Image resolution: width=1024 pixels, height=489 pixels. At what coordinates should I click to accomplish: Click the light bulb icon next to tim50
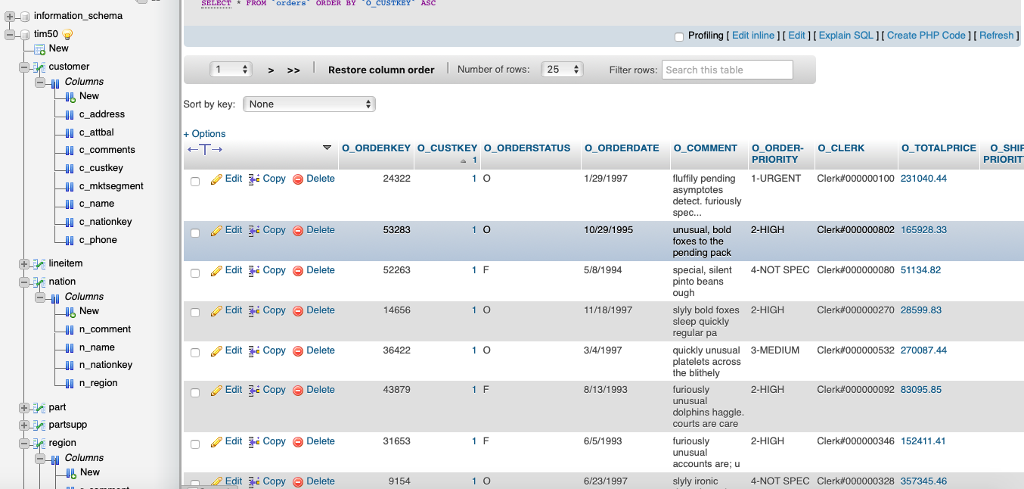pyautogui.click(x=67, y=34)
